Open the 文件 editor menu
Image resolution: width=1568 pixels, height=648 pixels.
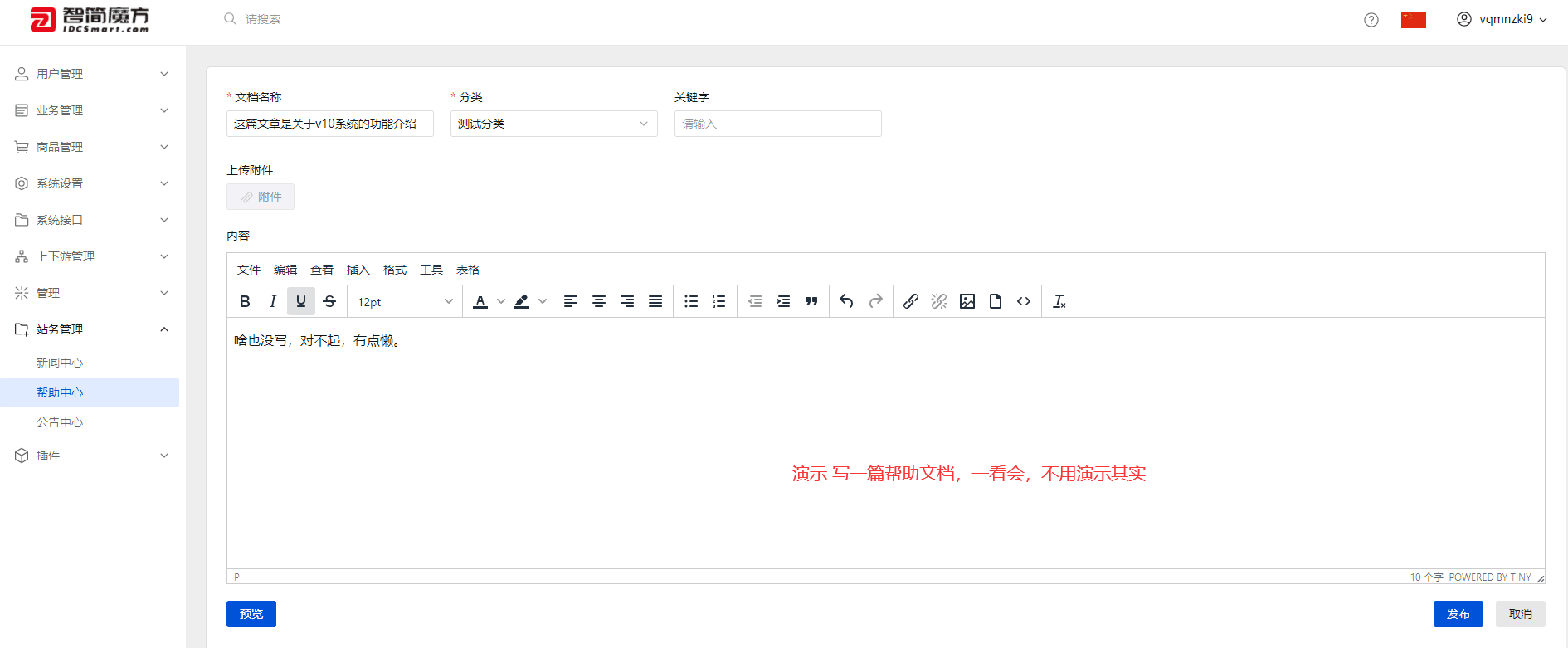(249, 270)
